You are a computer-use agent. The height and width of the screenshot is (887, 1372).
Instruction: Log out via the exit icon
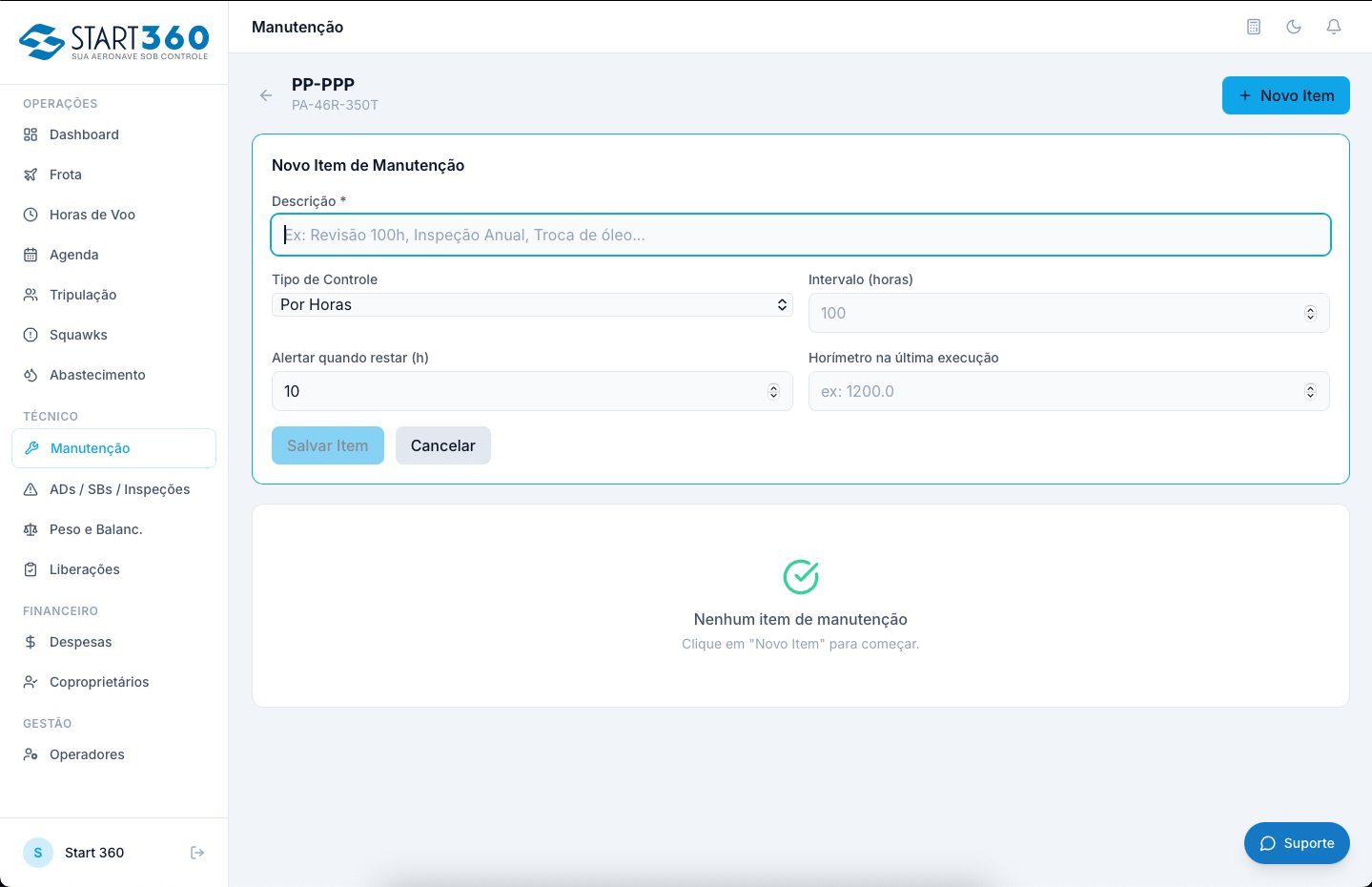tap(197, 853)
